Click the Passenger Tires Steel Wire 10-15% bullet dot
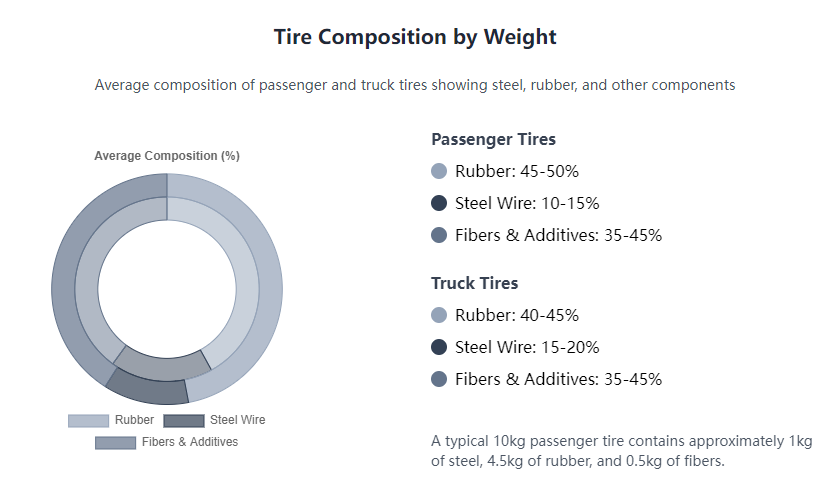The image size is (837, 484). point(439,204)
